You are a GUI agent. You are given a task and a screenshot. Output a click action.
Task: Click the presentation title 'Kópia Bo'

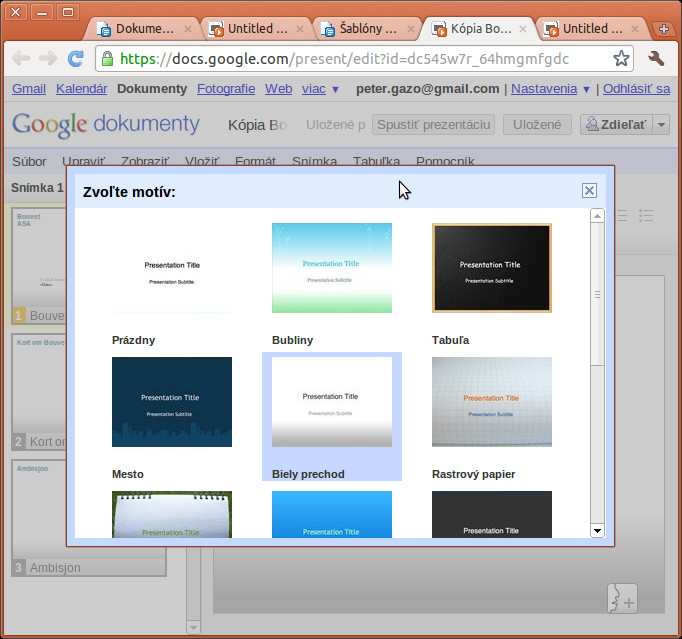tap(257, 125)
